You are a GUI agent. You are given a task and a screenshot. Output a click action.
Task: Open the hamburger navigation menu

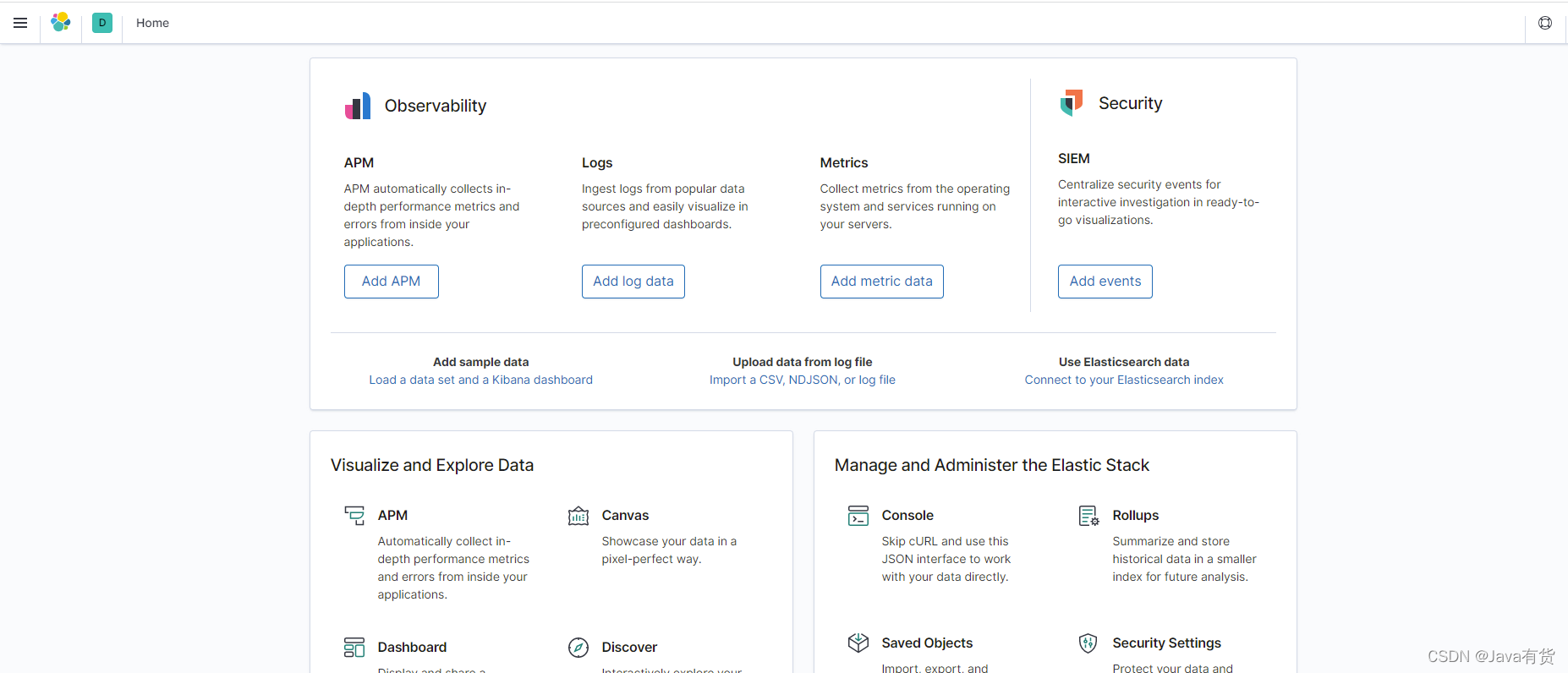click(20, 23)
